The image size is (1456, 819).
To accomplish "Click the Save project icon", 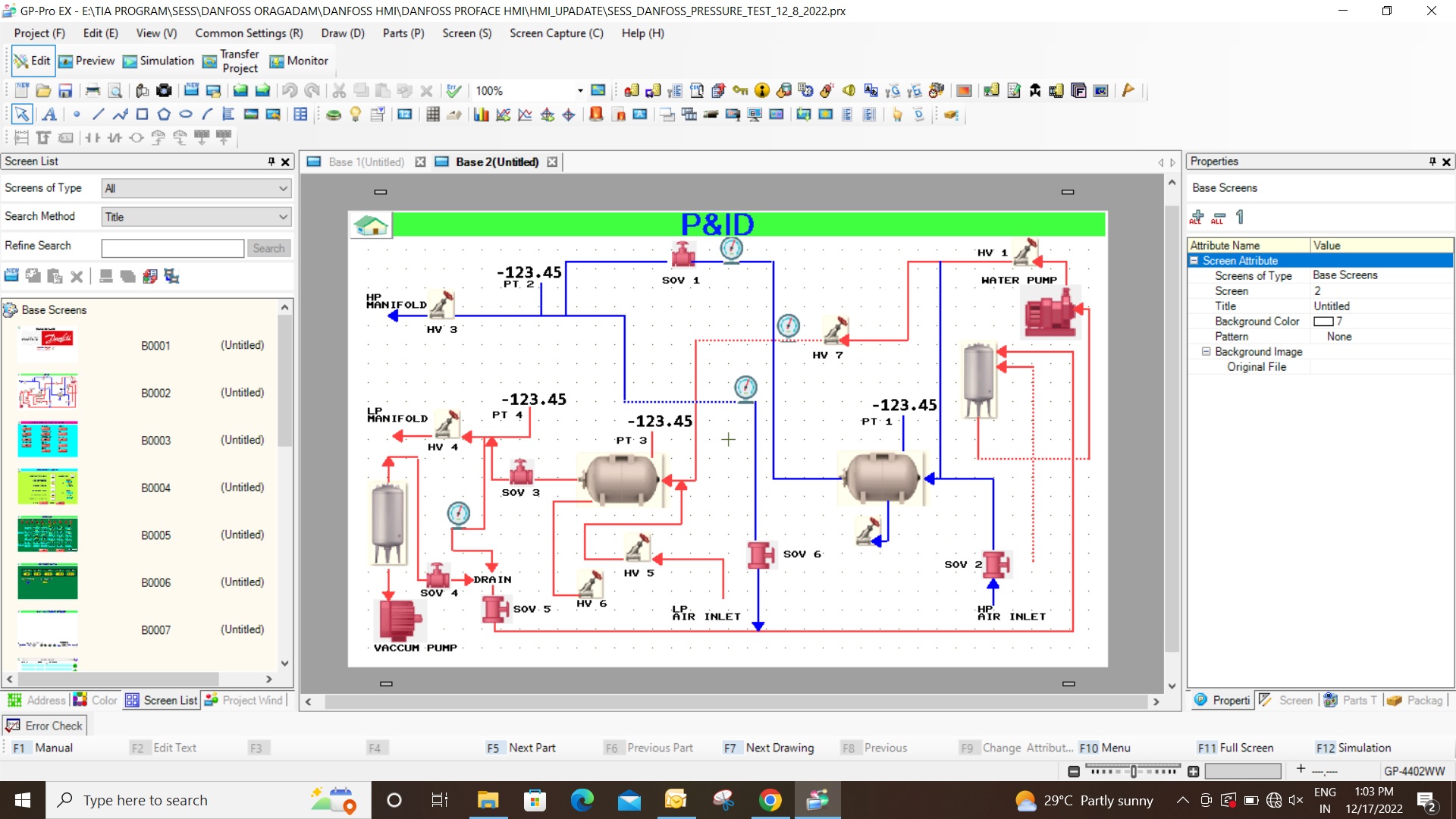I will pos(65,91).
